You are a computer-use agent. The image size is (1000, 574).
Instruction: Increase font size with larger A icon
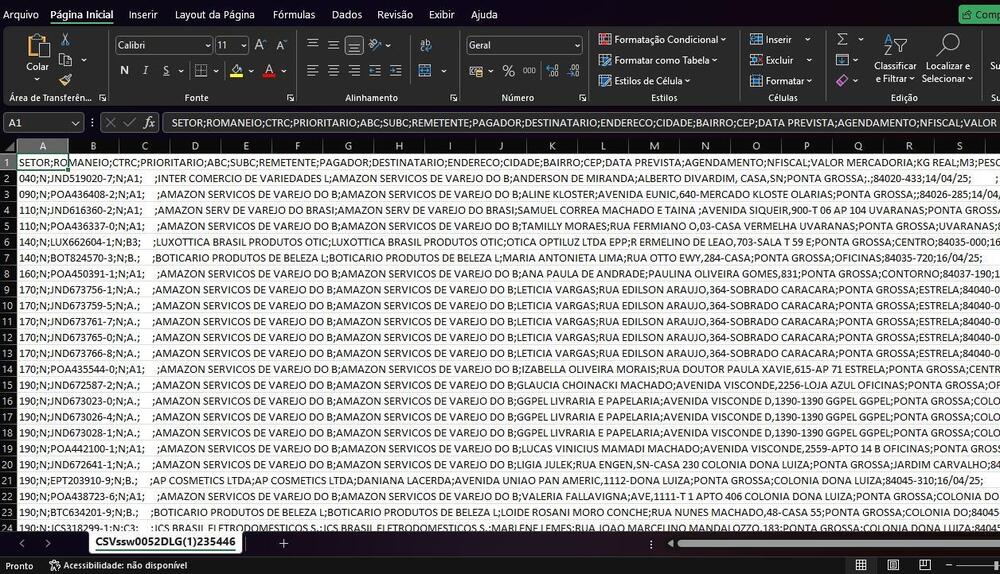click(x=260, y=45)
